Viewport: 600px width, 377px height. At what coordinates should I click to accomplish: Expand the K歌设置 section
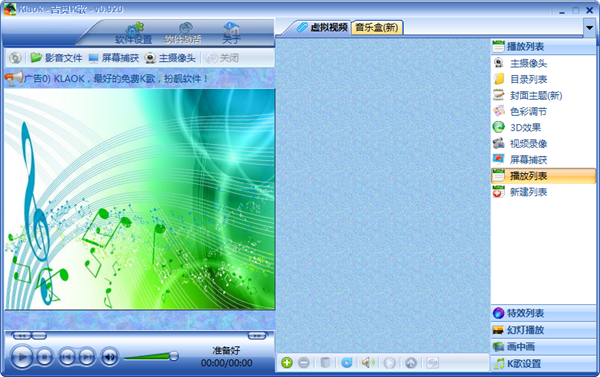coord(543,364)
